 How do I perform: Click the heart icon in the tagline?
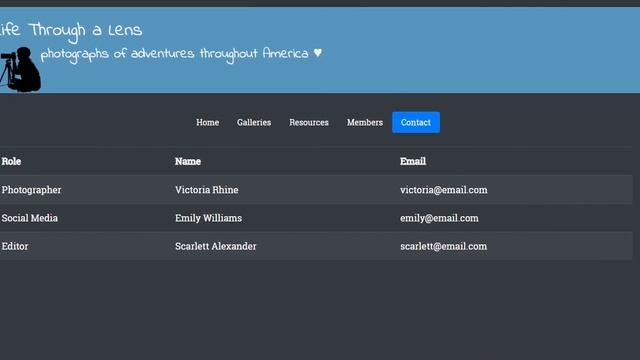pyautogui.click(x=318, y=53)
